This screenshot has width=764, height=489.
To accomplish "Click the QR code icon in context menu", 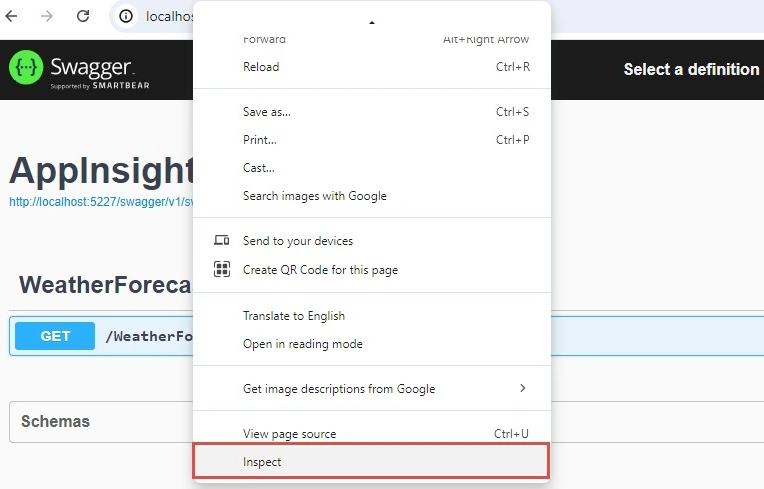I will pyautogui.click(x=222, y=269).
